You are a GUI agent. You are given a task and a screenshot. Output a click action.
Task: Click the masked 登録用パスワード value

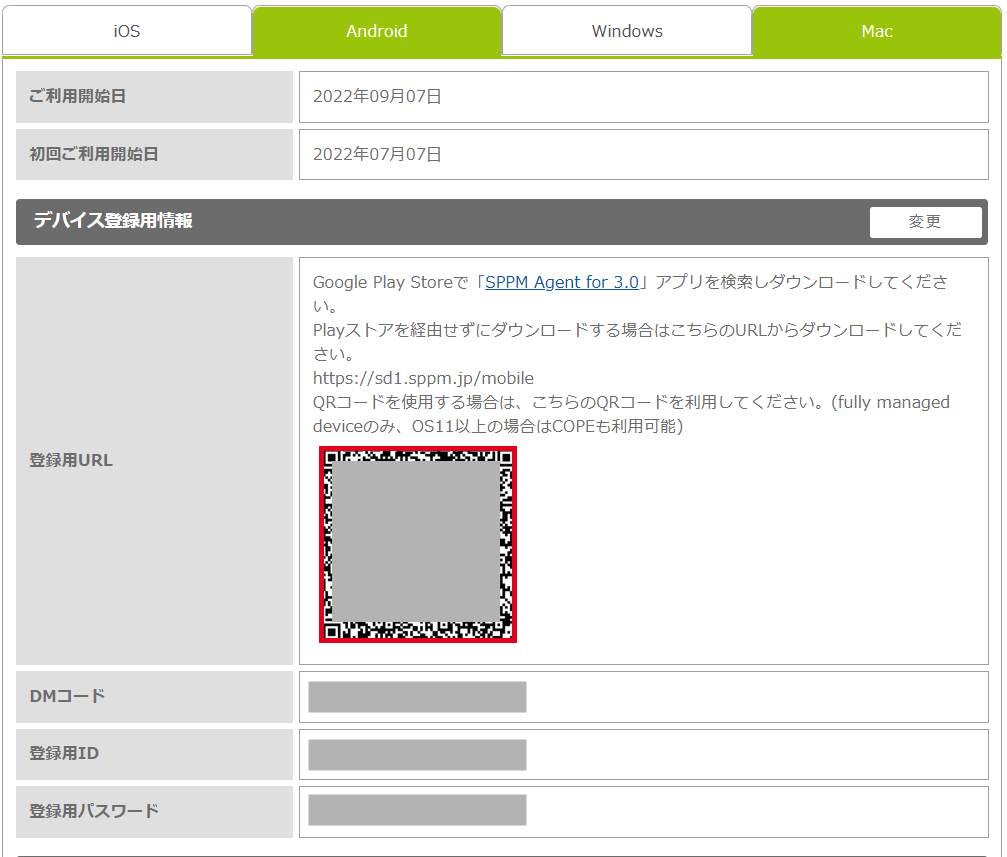click(x=417, y=810)
